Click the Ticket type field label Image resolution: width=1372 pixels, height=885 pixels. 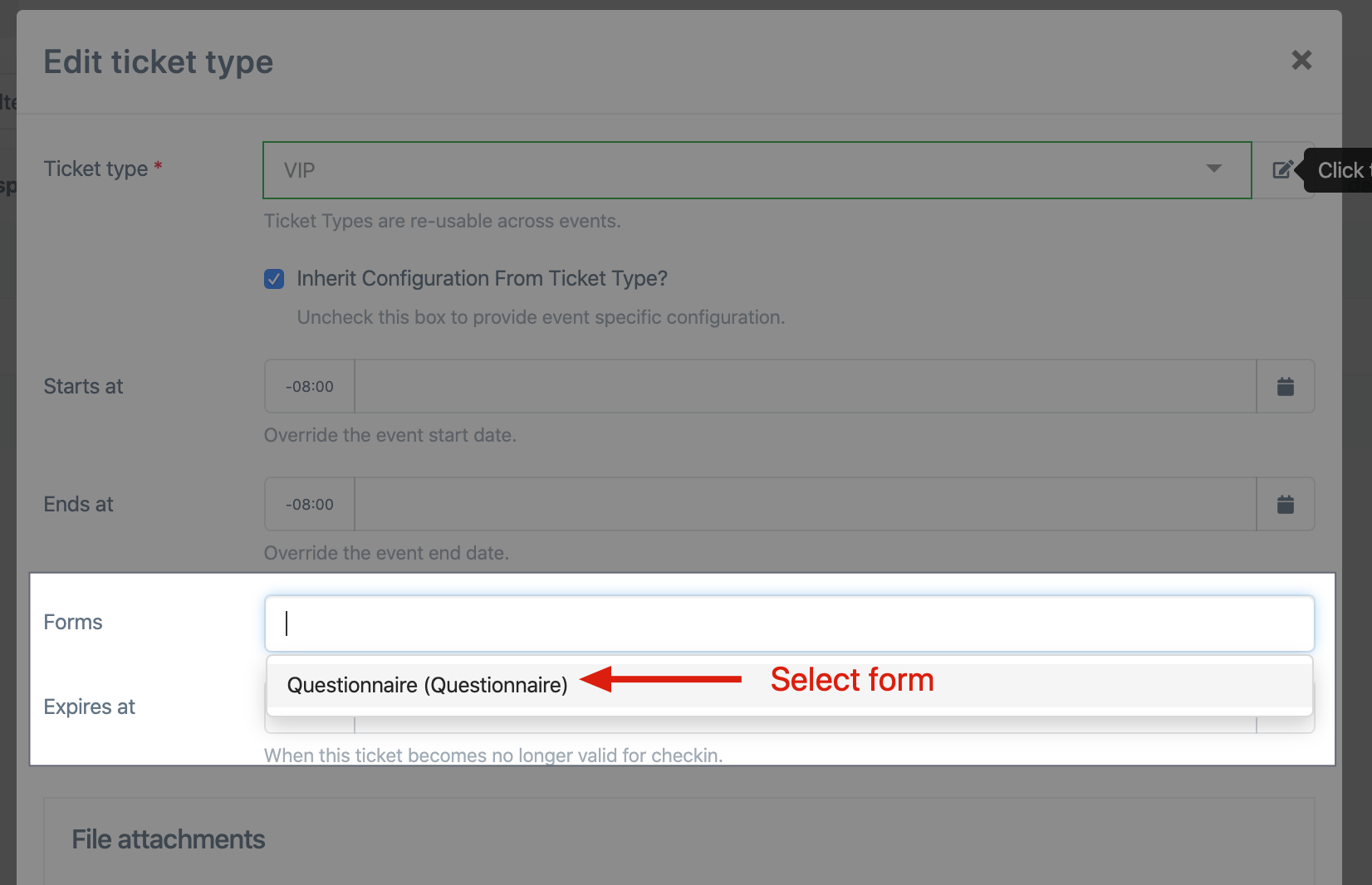96,169
